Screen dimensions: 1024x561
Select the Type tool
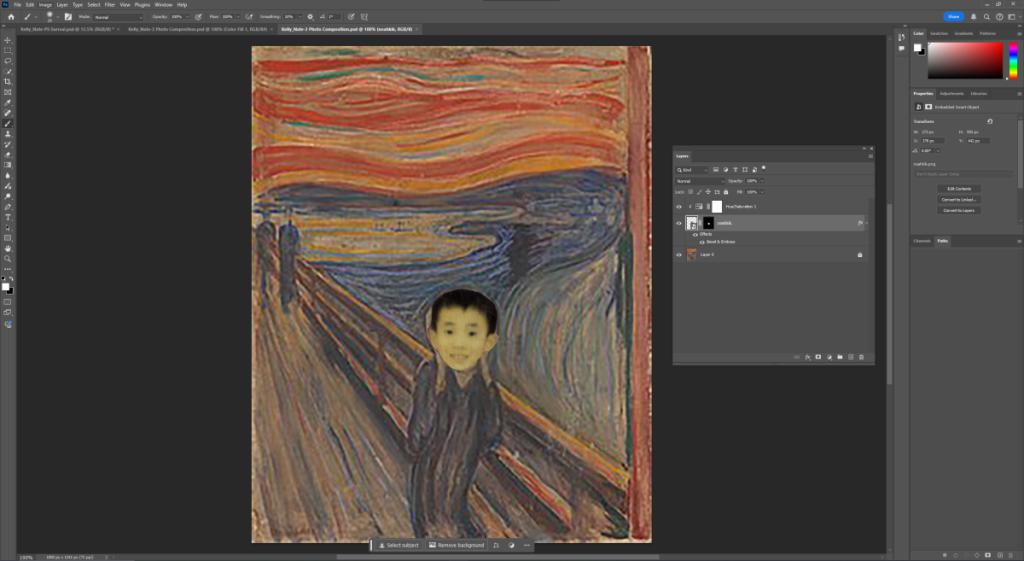(x=8, y=217)
